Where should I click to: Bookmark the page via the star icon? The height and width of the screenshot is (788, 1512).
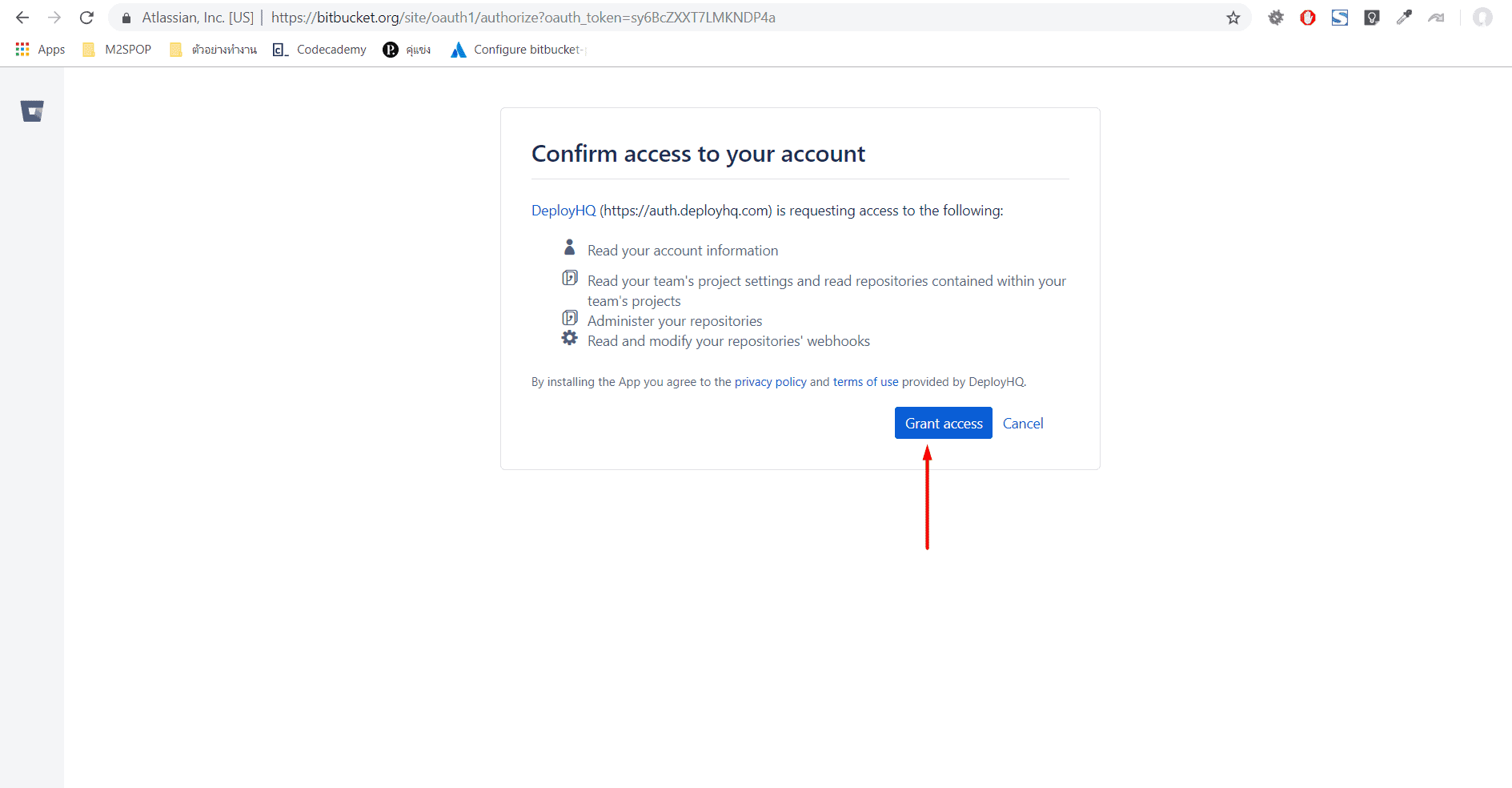pos(1233,17)
